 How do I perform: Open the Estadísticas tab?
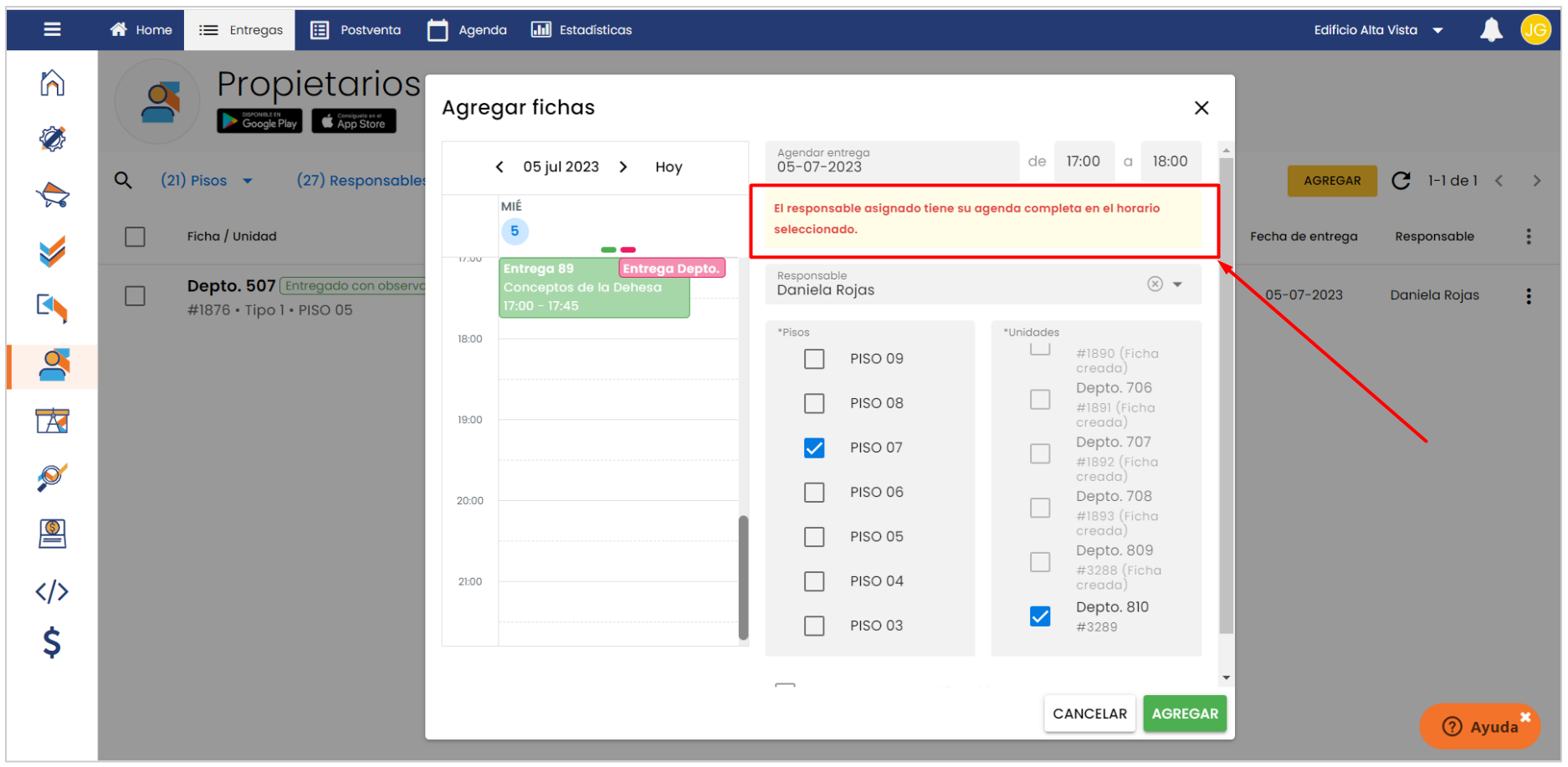point(582,30)
